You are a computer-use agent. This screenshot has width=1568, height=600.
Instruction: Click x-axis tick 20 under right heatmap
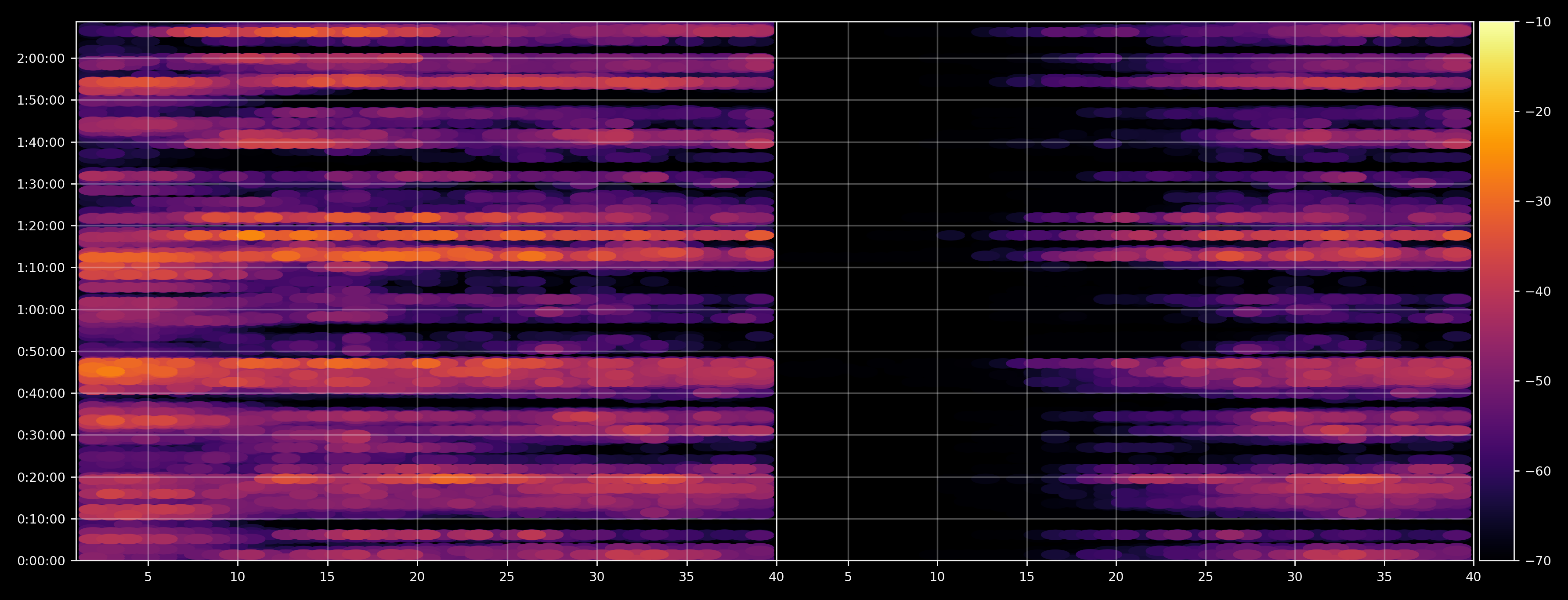click(x=1116, y=576)
